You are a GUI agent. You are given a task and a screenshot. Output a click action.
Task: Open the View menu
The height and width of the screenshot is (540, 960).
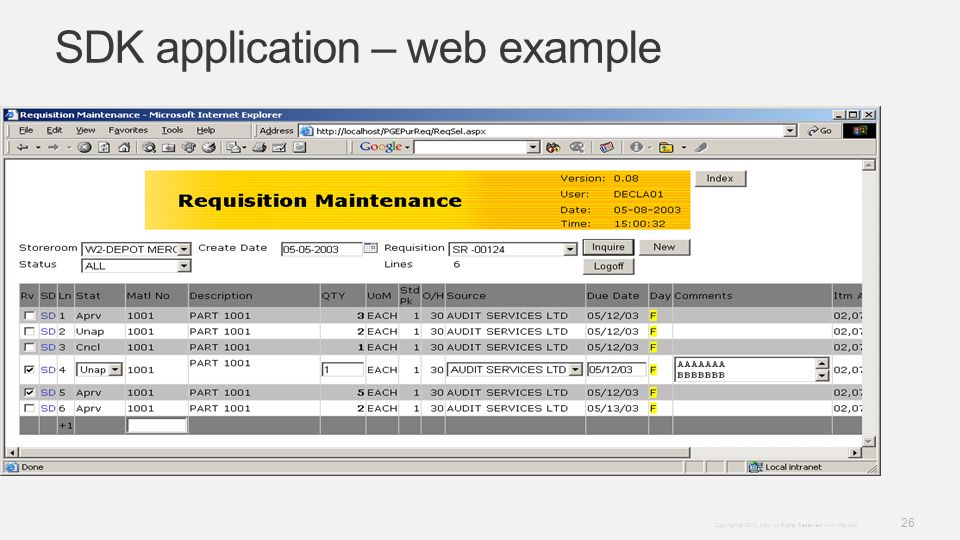(86, 130)
